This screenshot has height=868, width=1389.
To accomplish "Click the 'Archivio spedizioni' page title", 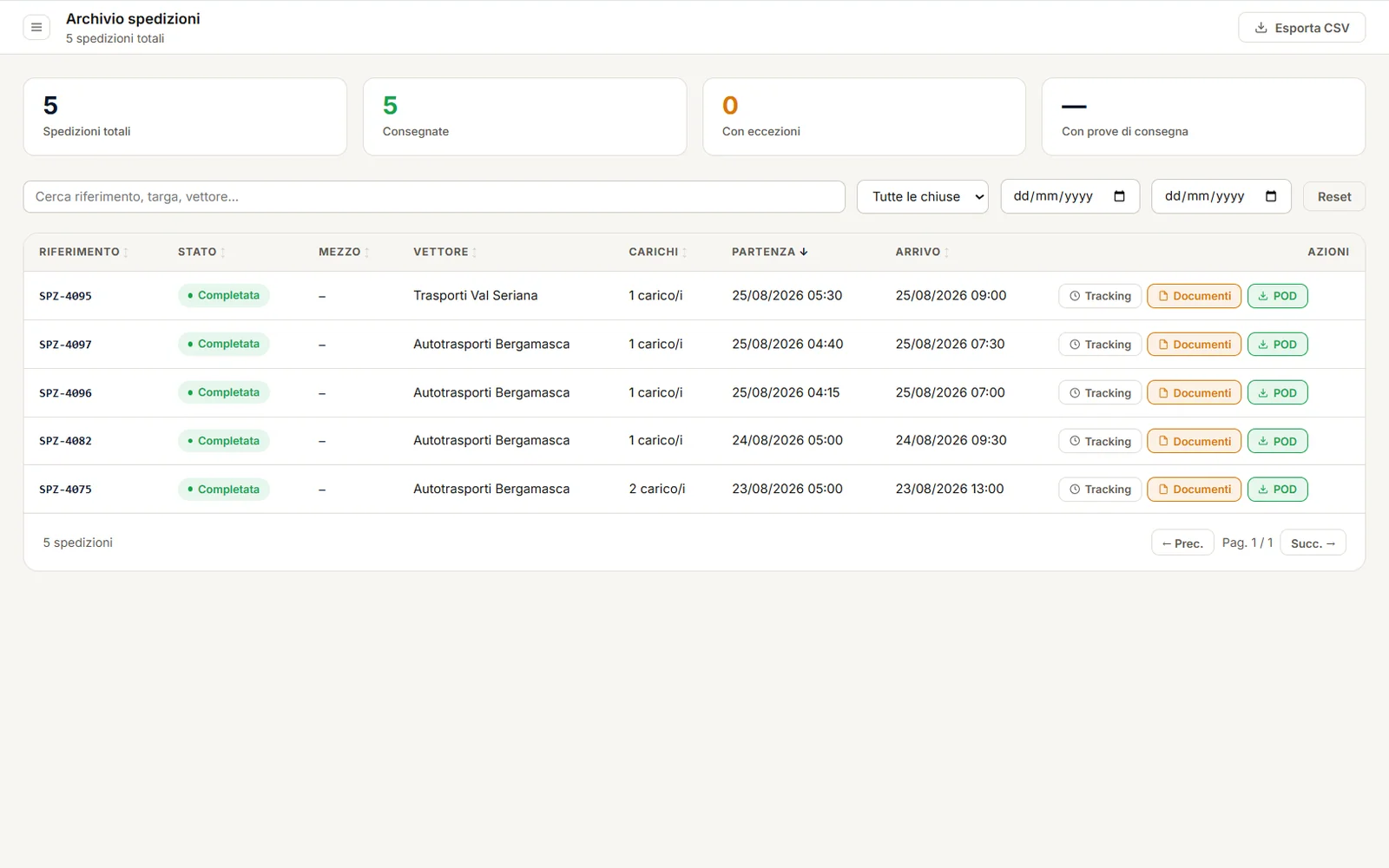I will [133, 18].
